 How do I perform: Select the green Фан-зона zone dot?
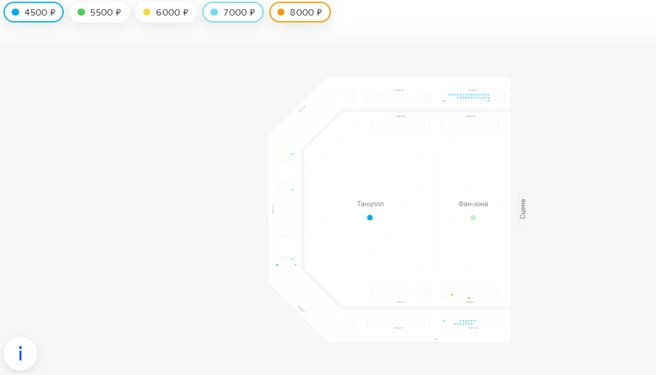(473, 218)
